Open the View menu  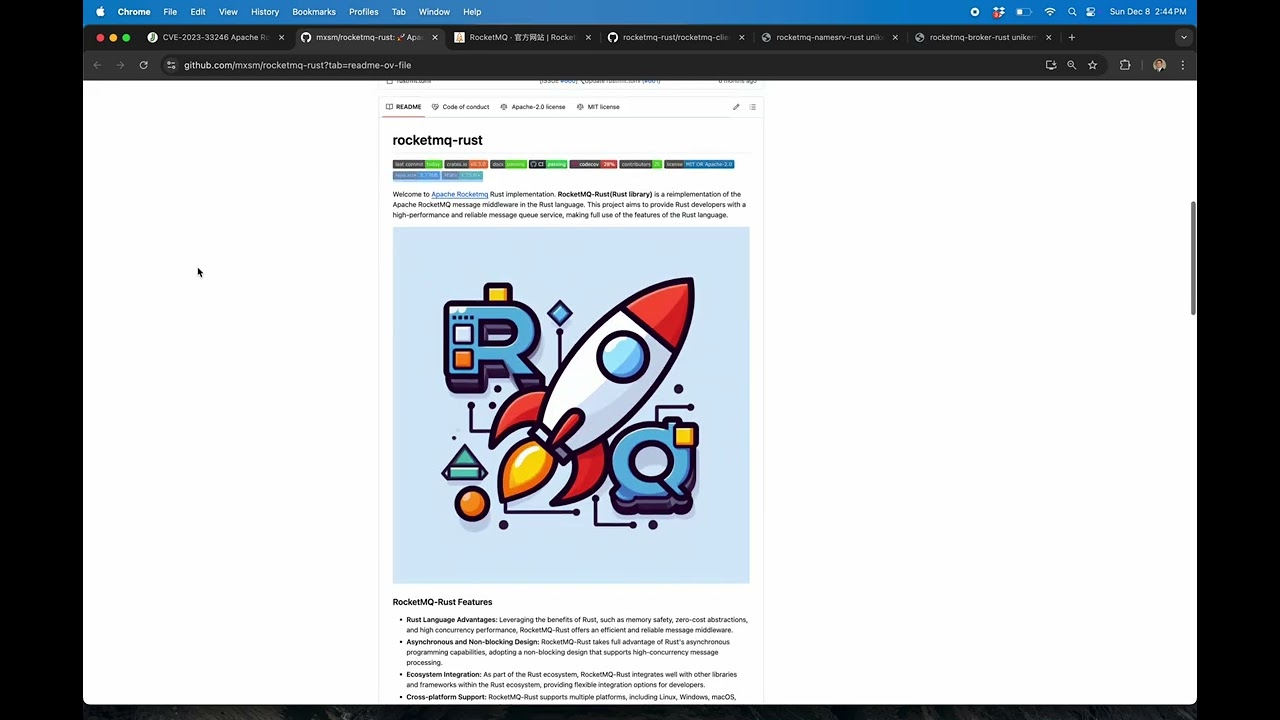(228, 12)
